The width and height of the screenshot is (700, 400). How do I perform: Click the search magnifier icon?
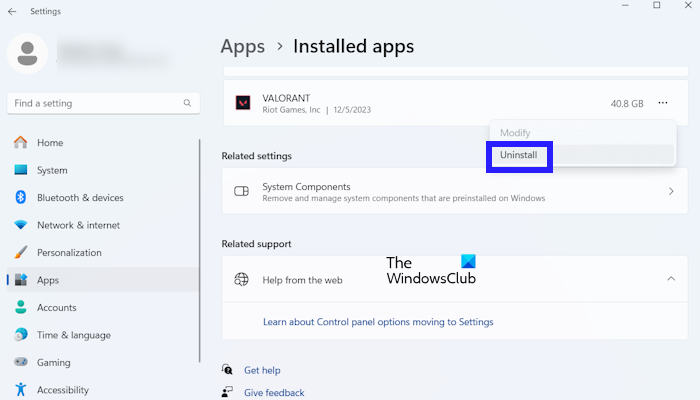coord(187,103)
